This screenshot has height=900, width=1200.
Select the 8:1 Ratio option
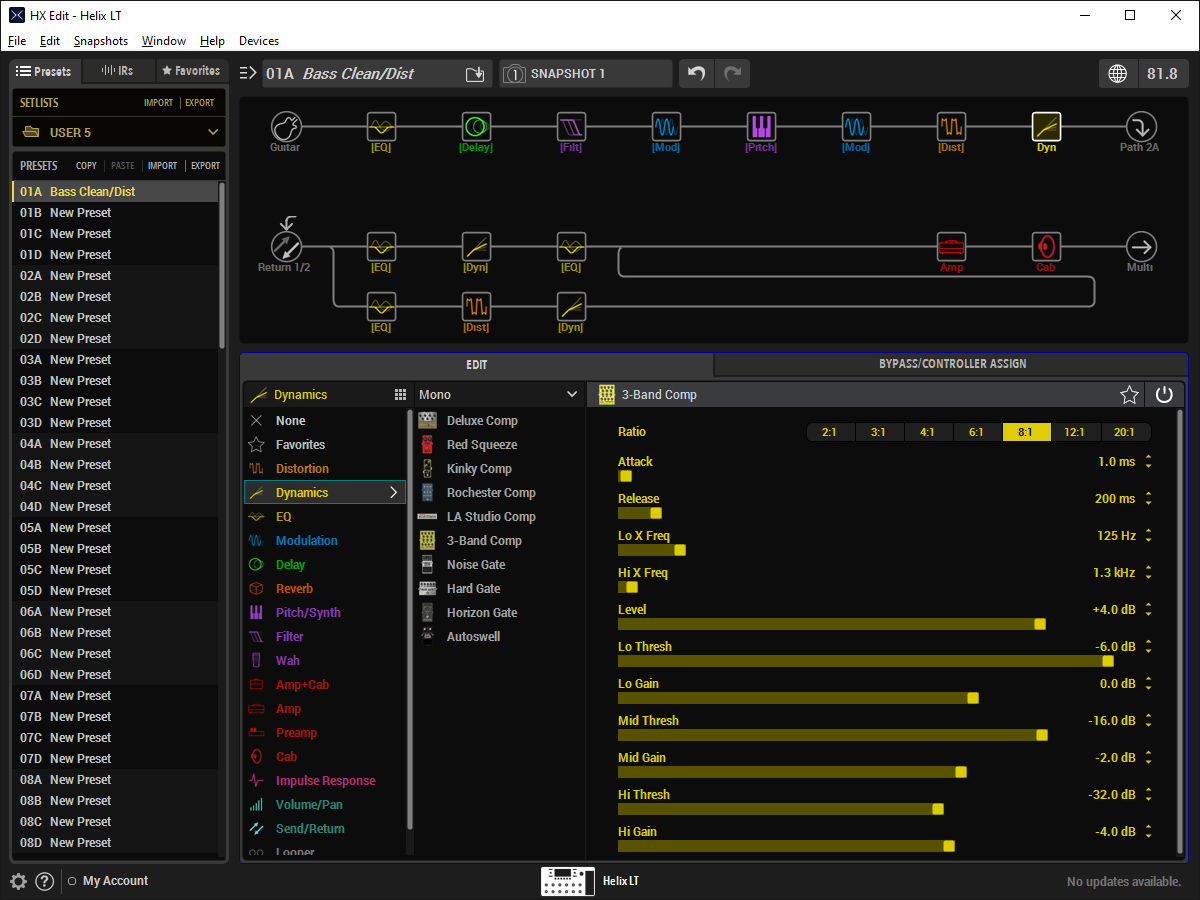1026,432
